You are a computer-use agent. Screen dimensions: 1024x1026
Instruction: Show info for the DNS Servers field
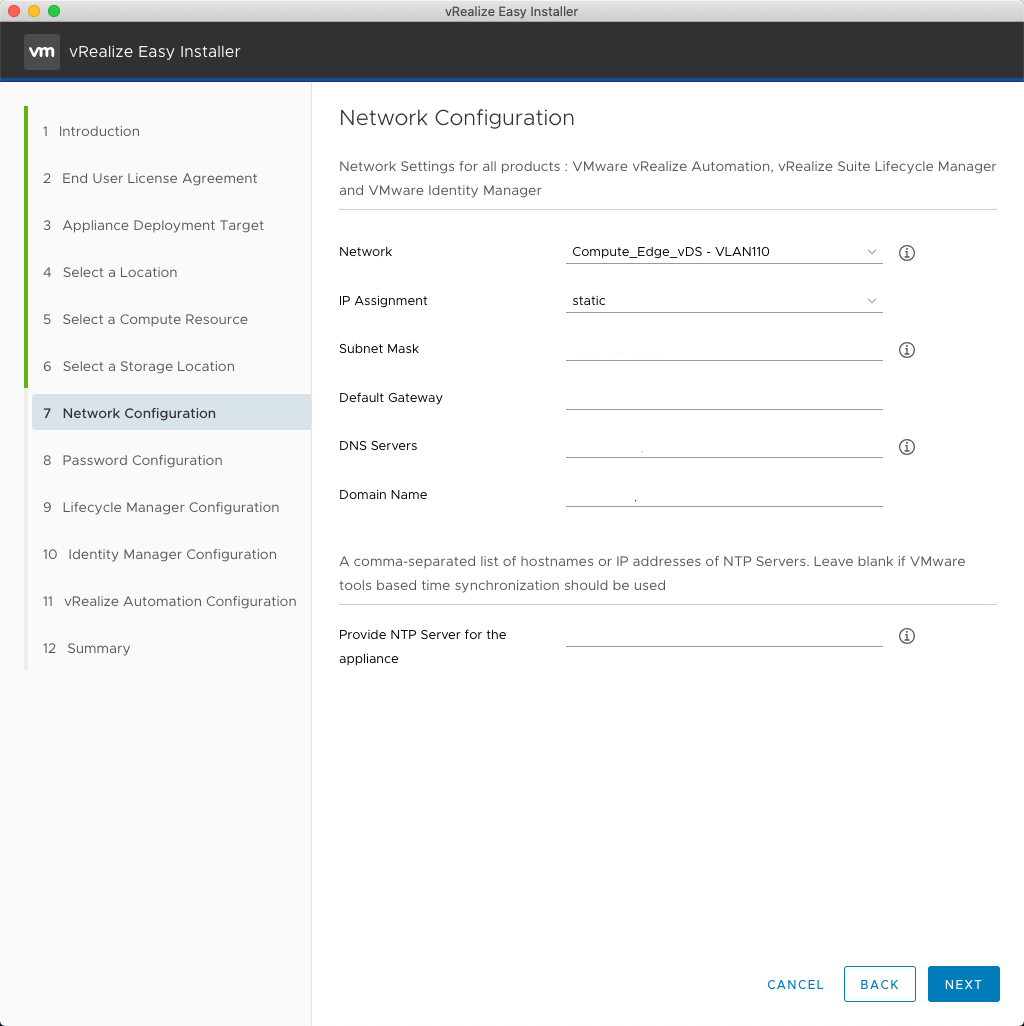[x=906, y=447]
